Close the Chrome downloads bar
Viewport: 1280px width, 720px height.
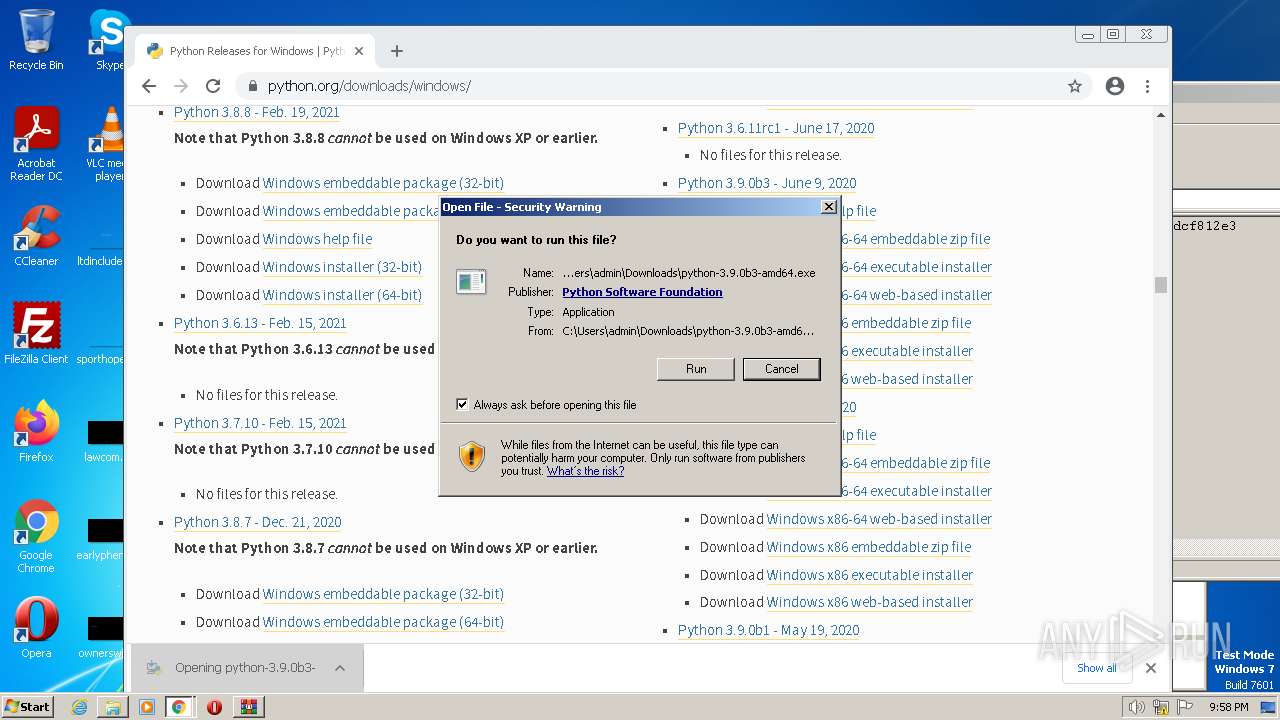pyautogui.click(x=1151, y=668)
